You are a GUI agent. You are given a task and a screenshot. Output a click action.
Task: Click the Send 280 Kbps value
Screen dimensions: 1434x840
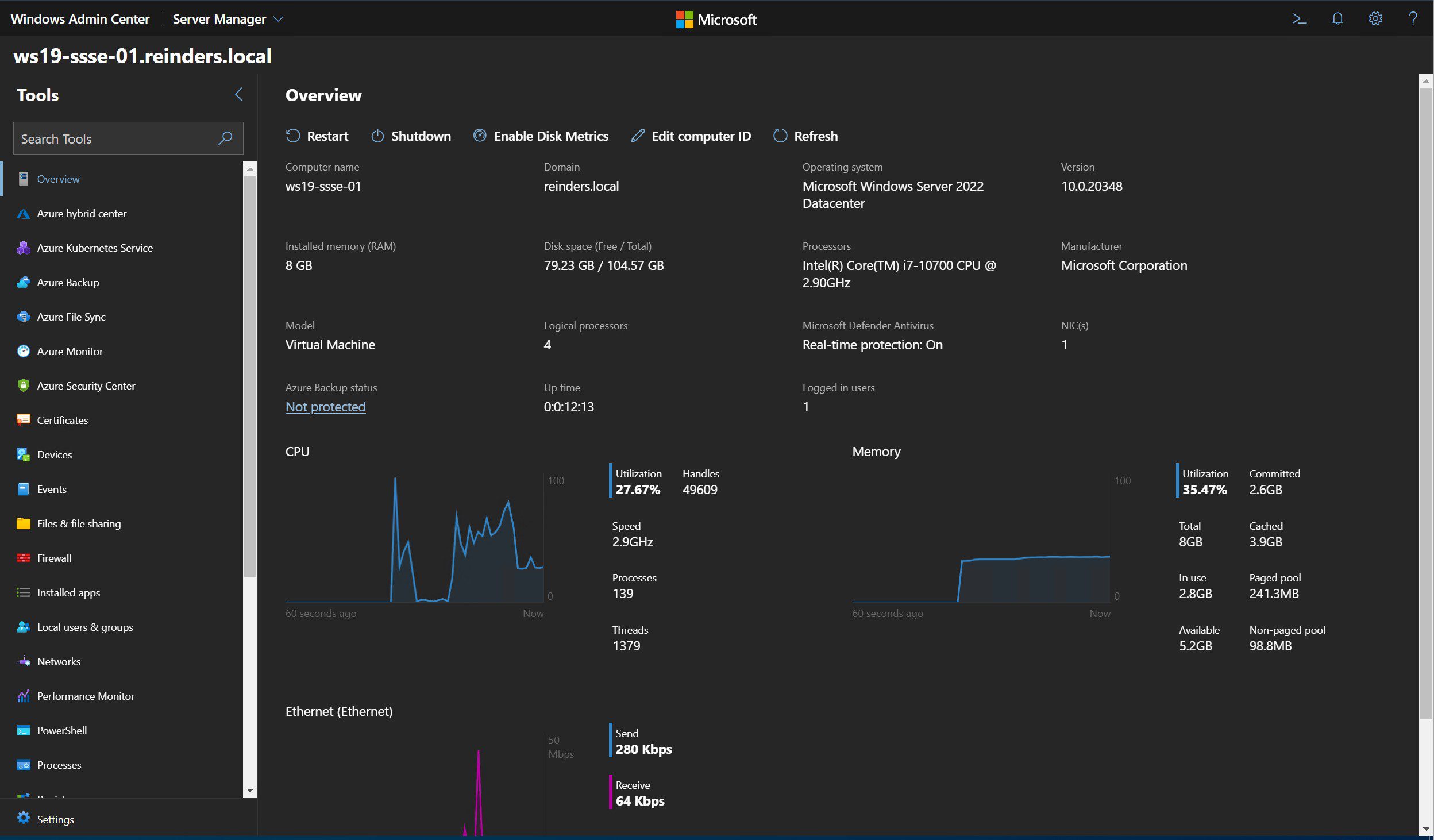point(643,749)
